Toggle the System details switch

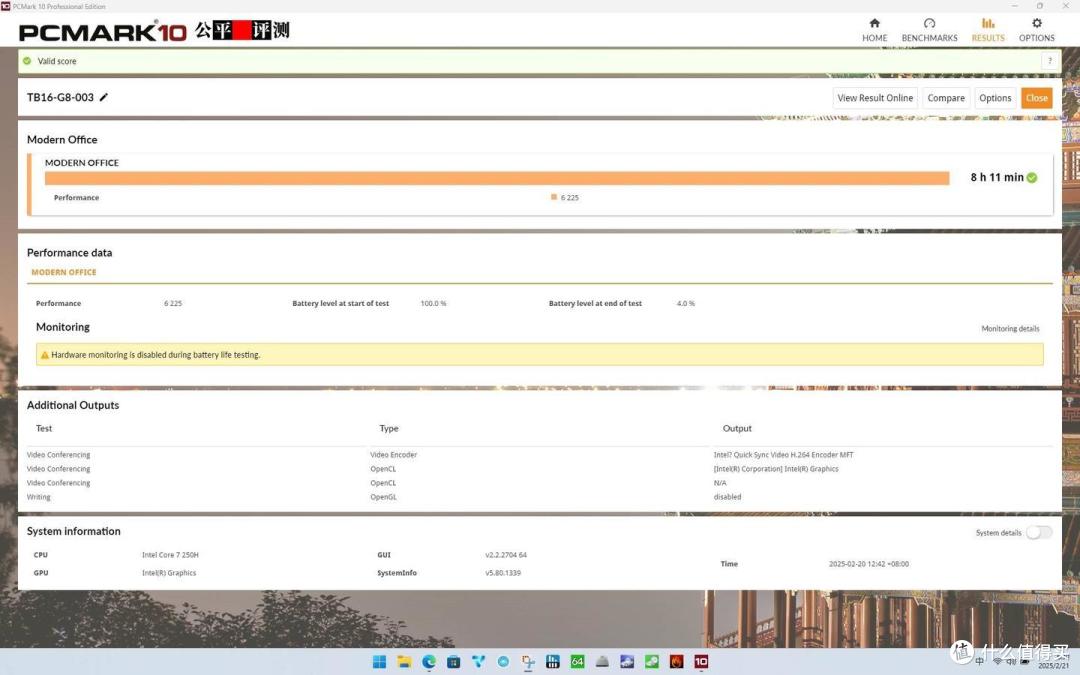tap(1039, 532)
